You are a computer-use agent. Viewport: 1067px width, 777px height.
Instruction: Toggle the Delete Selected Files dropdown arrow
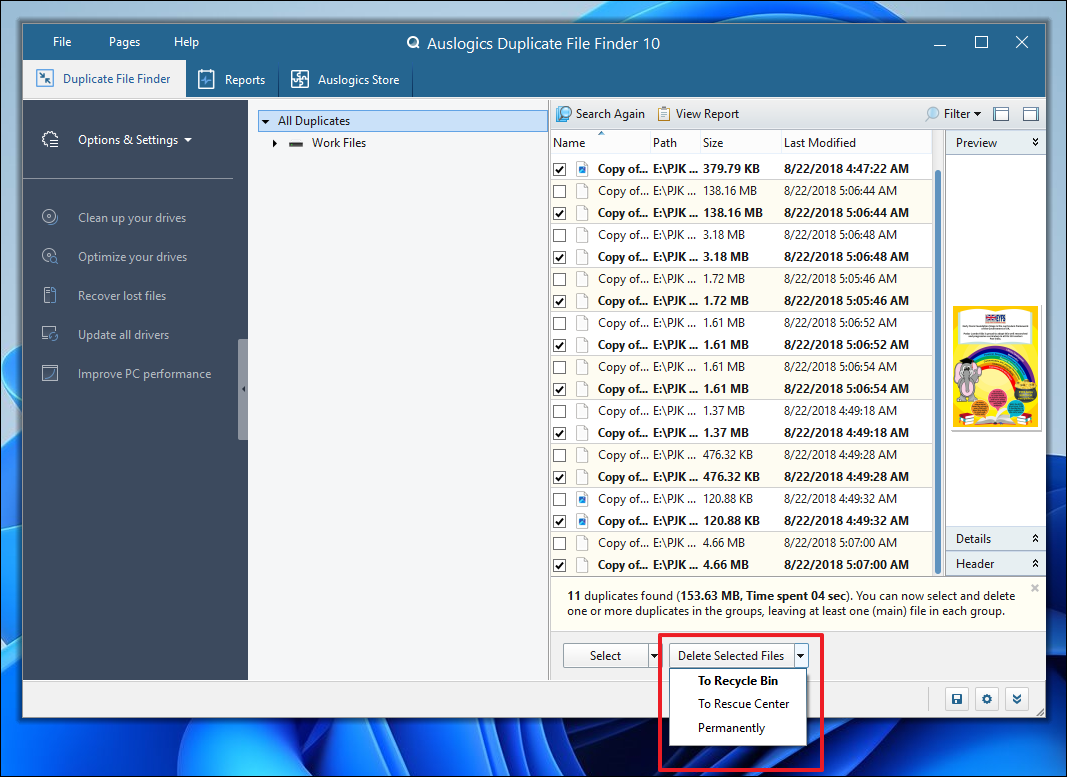[x=801, y=656]
